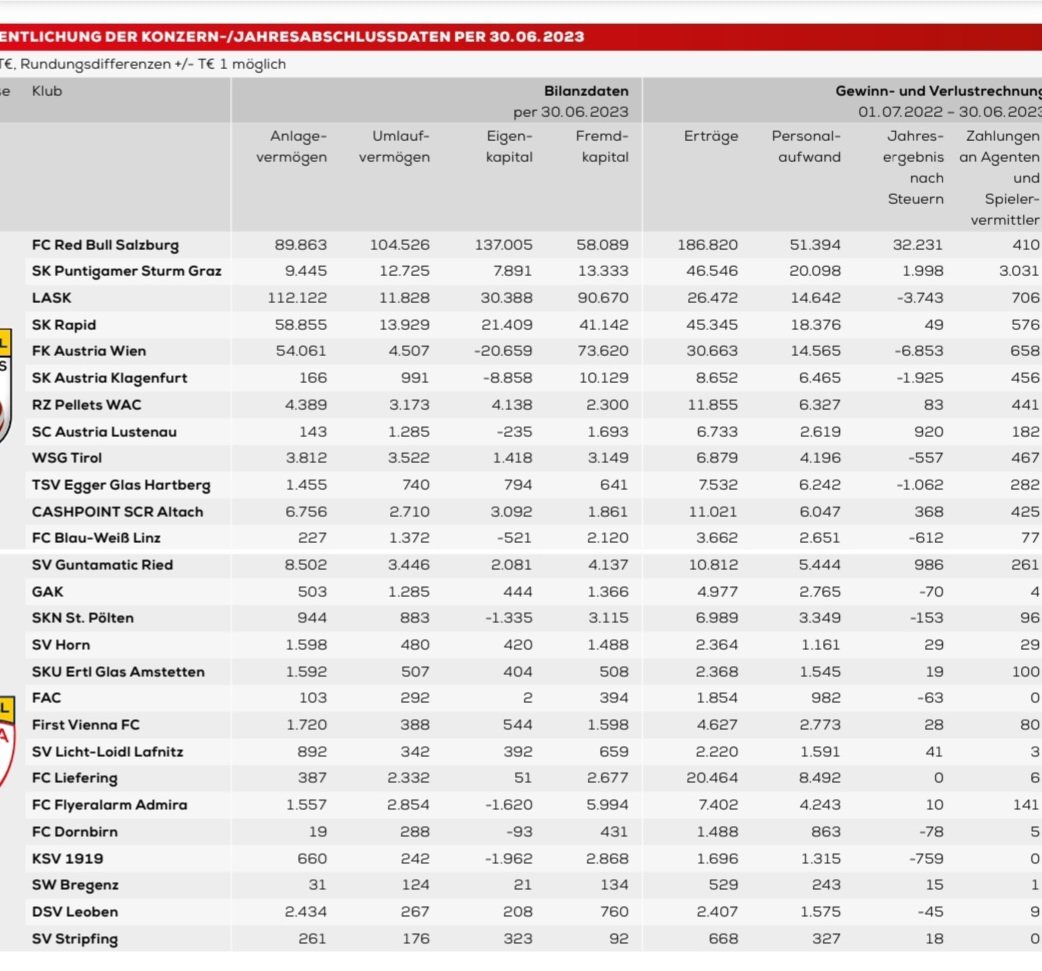The height and width of the screenshot is (971, 1042).
Task: Click the FC Flyeralarm Admira club name
Action: 109,805
